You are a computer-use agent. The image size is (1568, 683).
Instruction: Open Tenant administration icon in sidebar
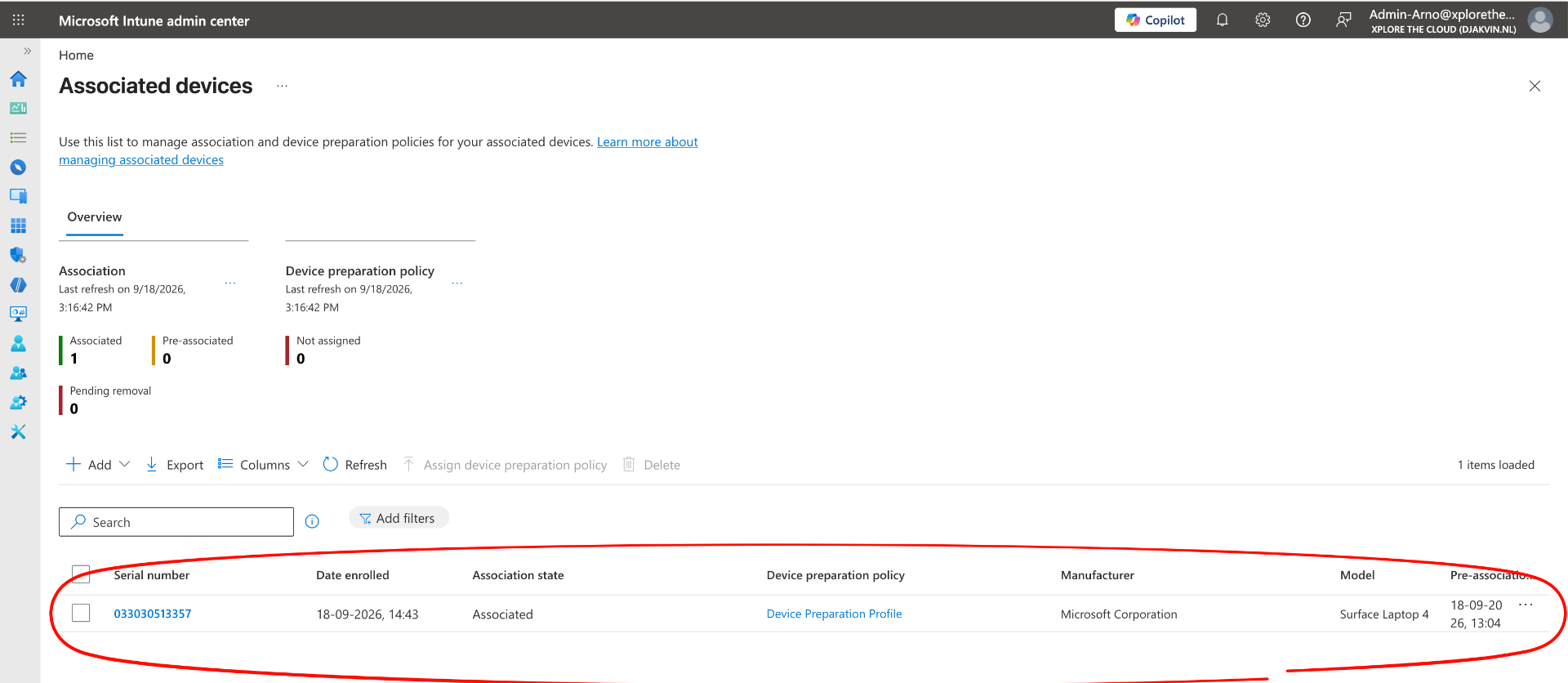(18, 402)
